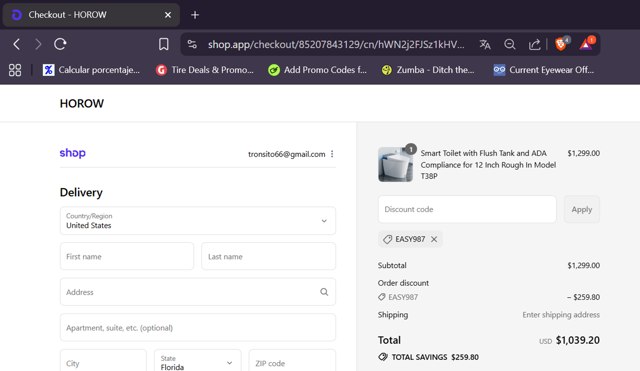Focus the Discount code field

(467, 209)
